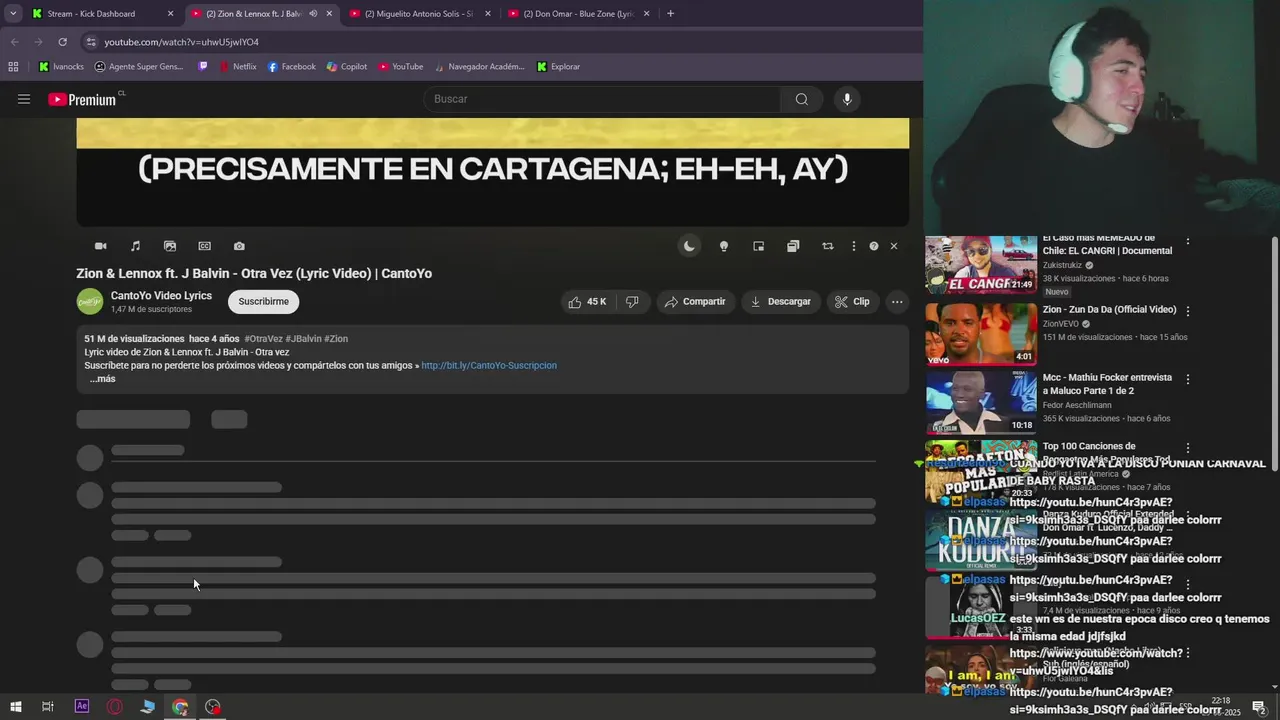Image resolution: width=1280 pixels, height=720 pixels.
Task: Open the Facebook bookmark
Action: [x=292, y=67]
